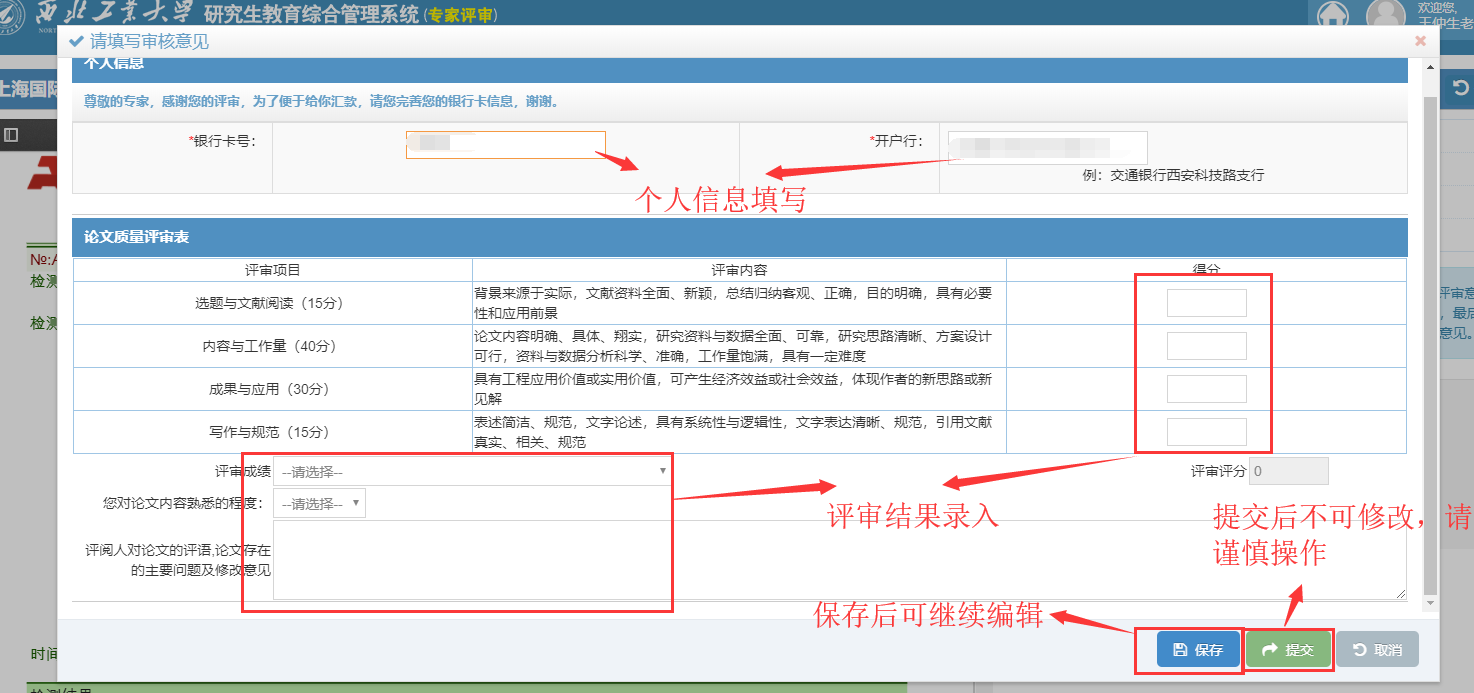Expand the 您对论文内容熟悉的程度 dropdown
Image resolution: width=1474 pixels, height=693 pixels.
(x=319, y=503)
